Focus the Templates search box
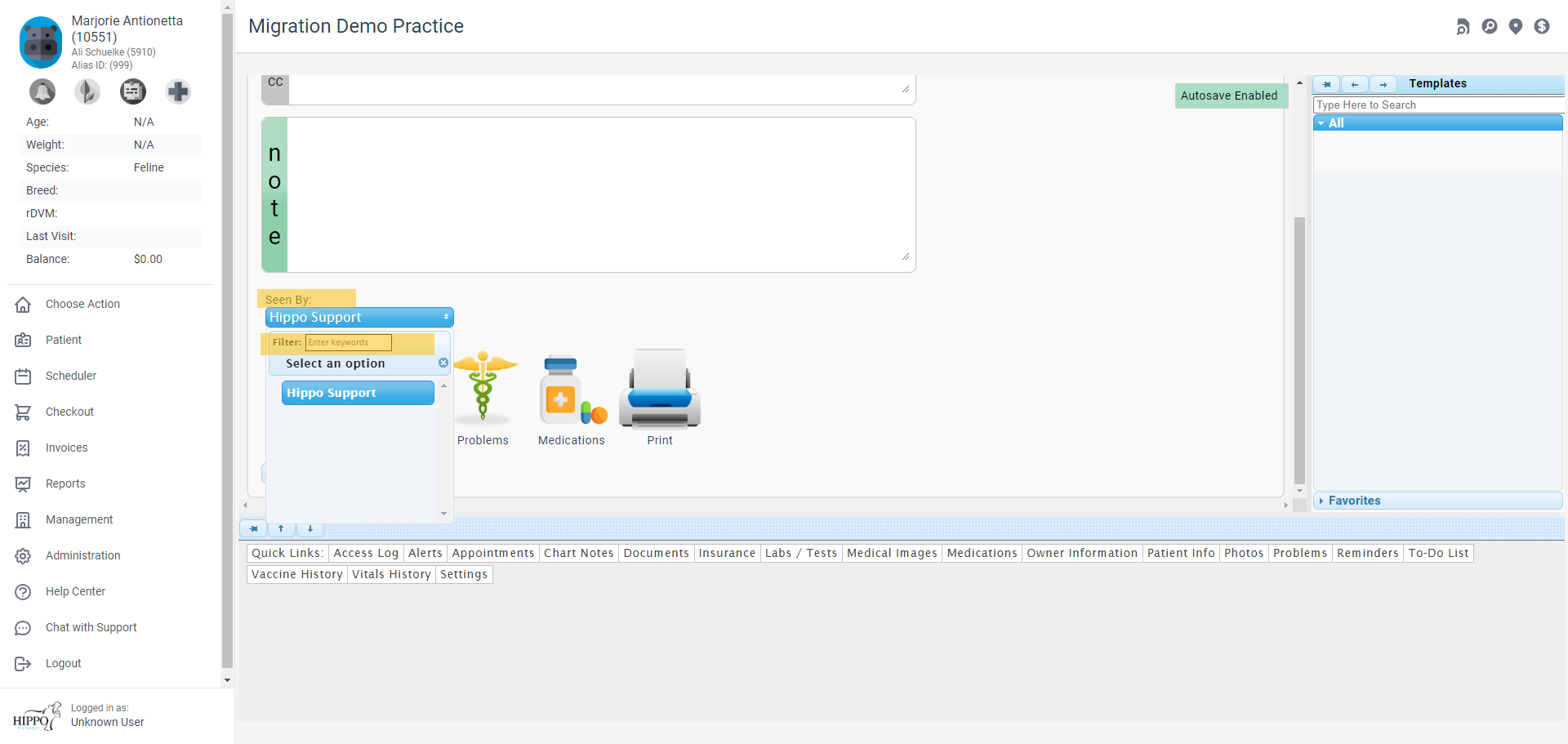Image resolution: width=1568 pixels, height=744 pixels. click(1437, 105)
